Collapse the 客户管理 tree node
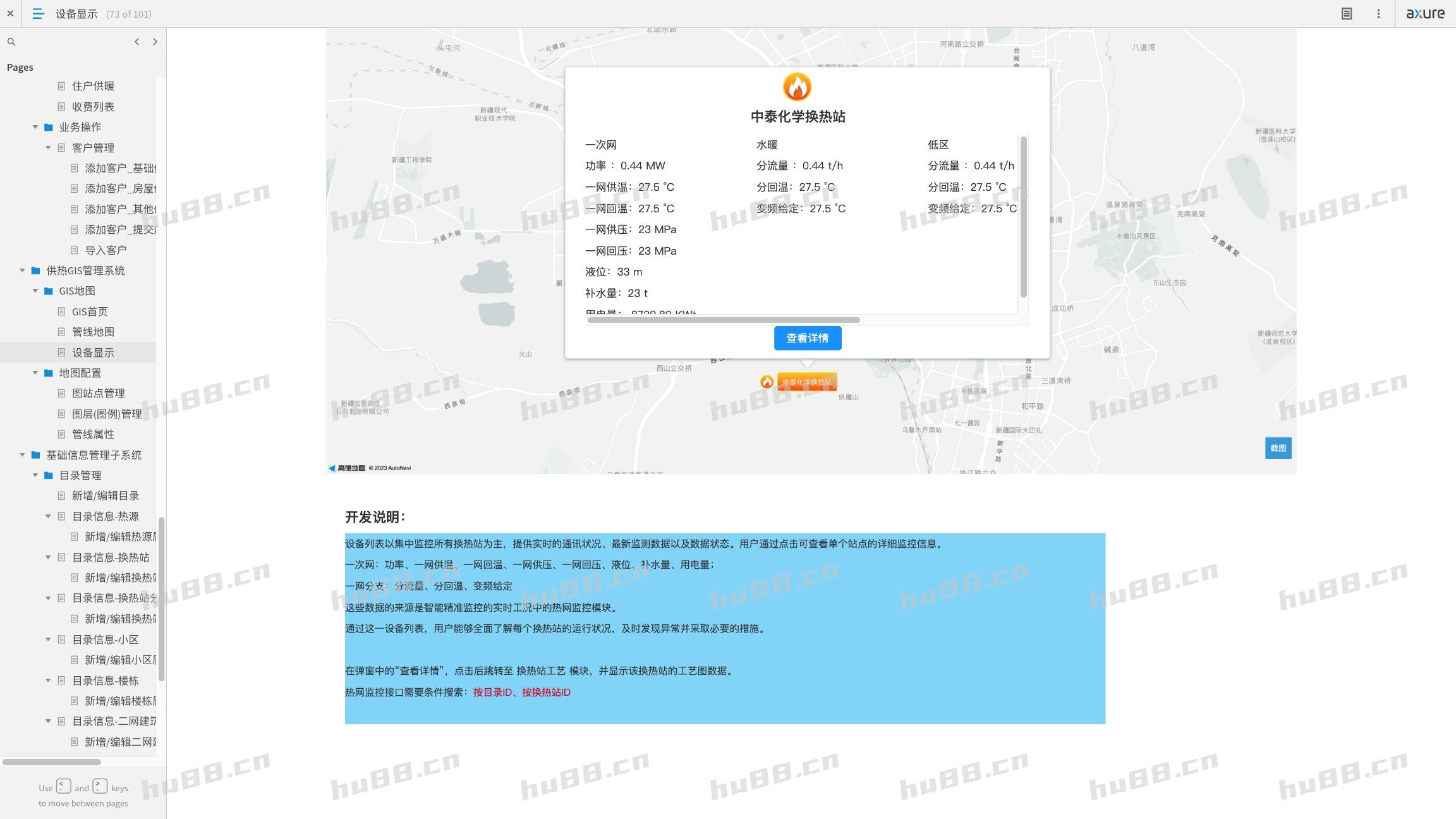The width and height of the screenshot is (1456, 819). 48,148
